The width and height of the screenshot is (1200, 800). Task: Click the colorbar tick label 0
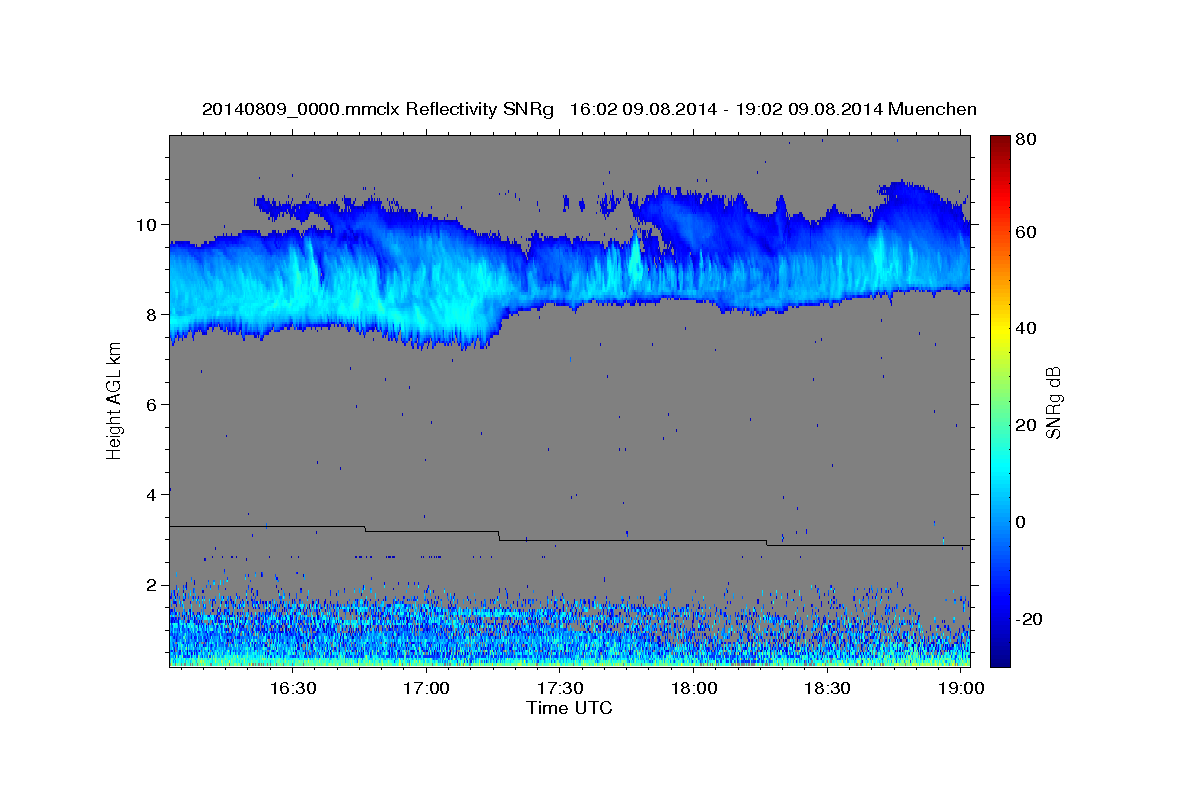[1021, 522]
